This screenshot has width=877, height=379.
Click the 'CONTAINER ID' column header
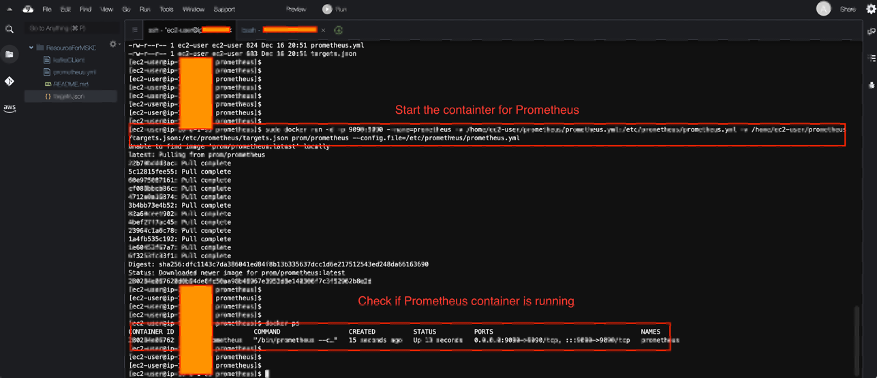[x=151, y=331]
